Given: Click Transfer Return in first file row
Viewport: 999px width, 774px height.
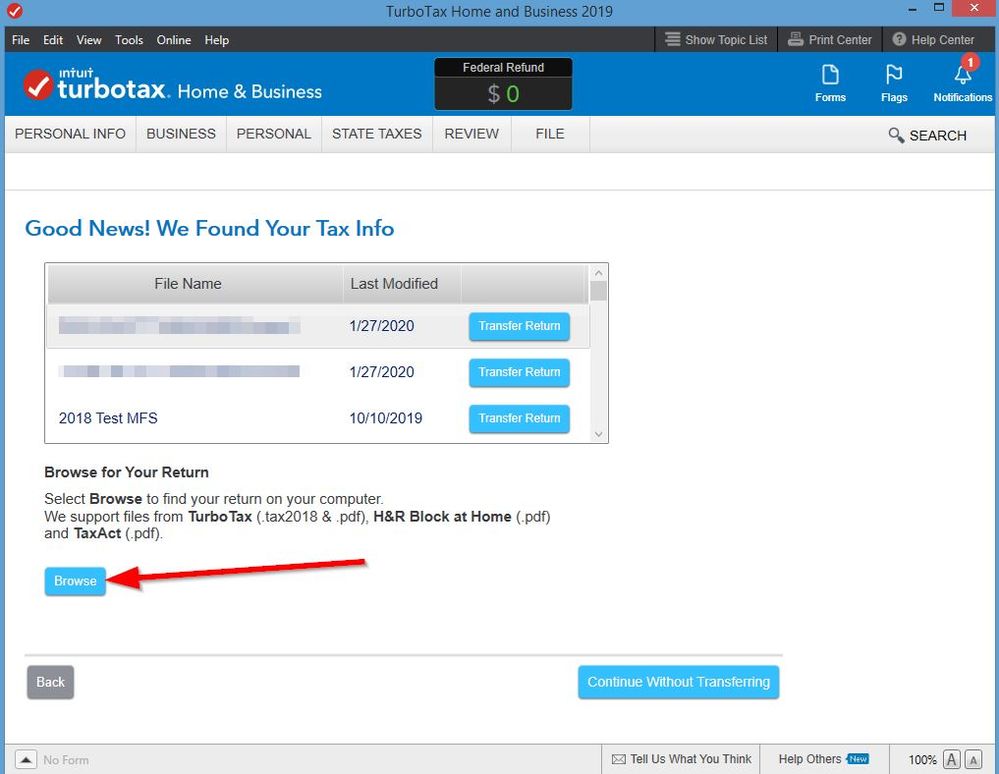Looking at the screenshot, I should pyautogui.click(x=519, y=326).
